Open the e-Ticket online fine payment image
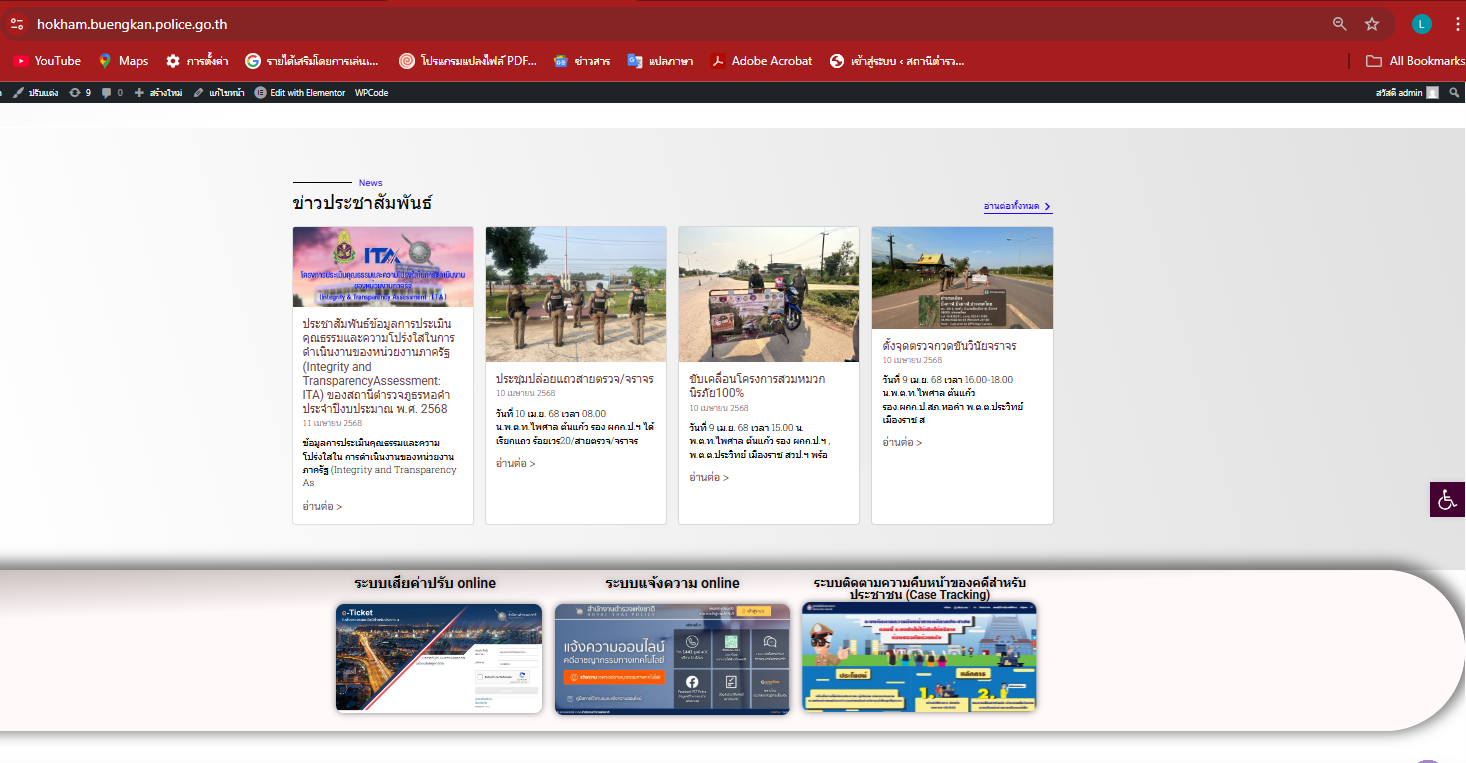Screen dimensions: 1466x763 439,657
